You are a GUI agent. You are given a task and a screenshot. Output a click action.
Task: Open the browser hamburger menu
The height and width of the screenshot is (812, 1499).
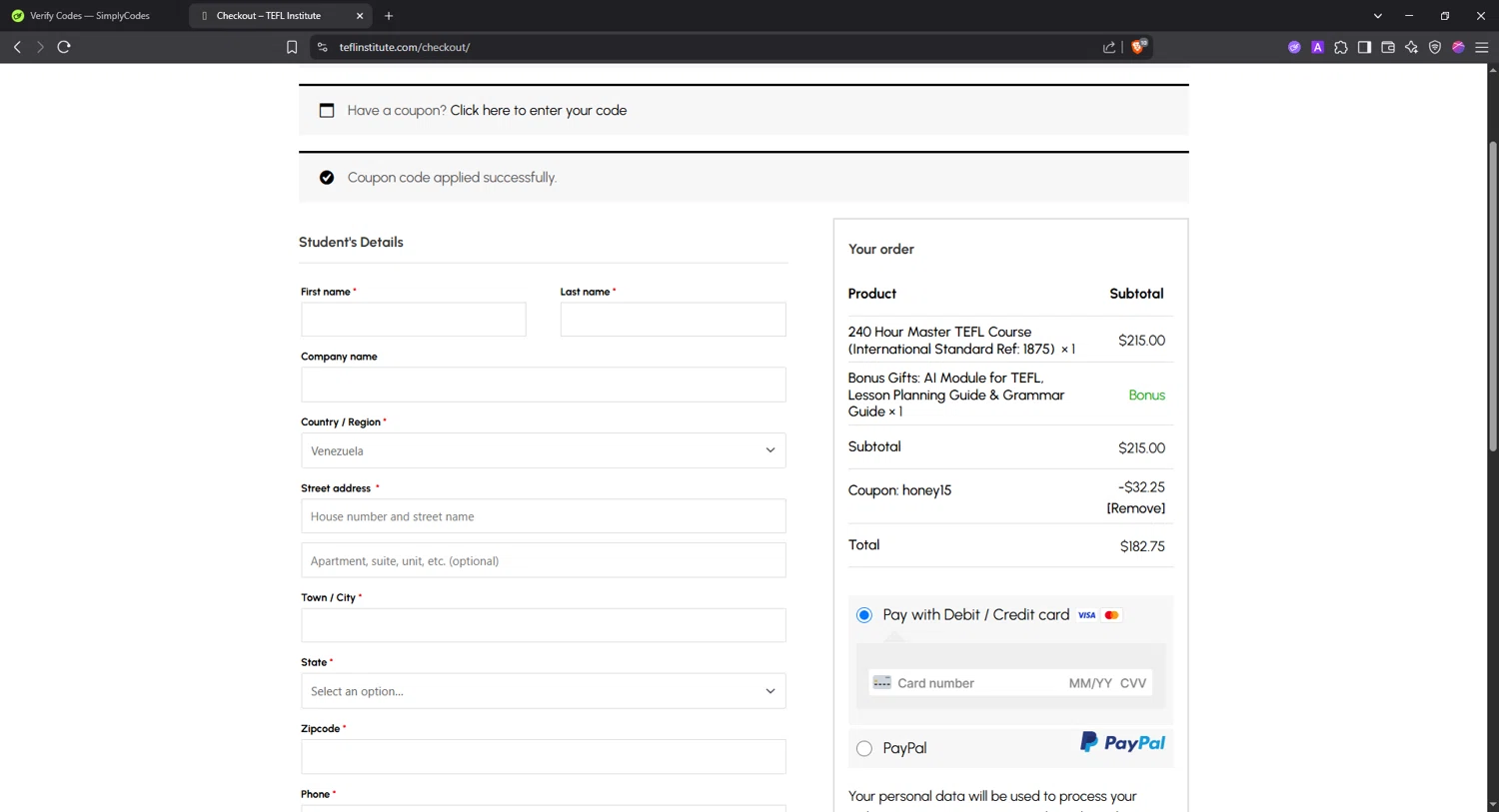point(1482,47)
